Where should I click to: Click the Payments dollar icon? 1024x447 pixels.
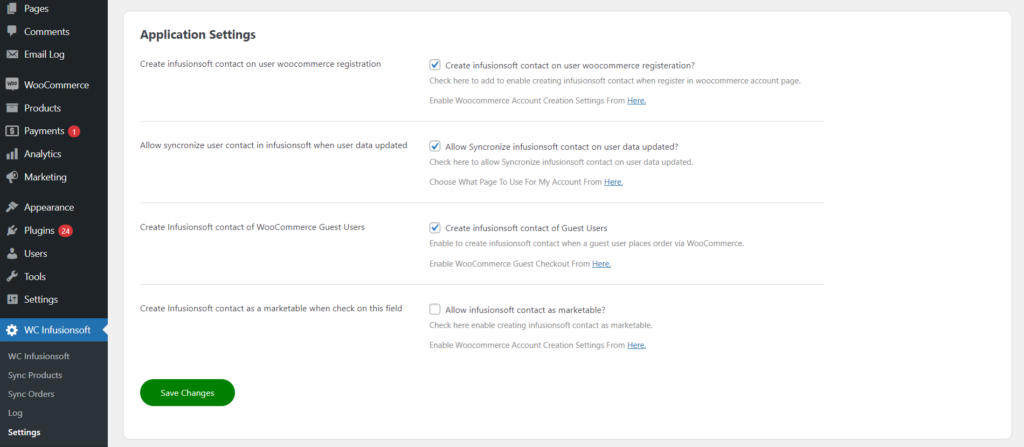[x=12, y=131]
